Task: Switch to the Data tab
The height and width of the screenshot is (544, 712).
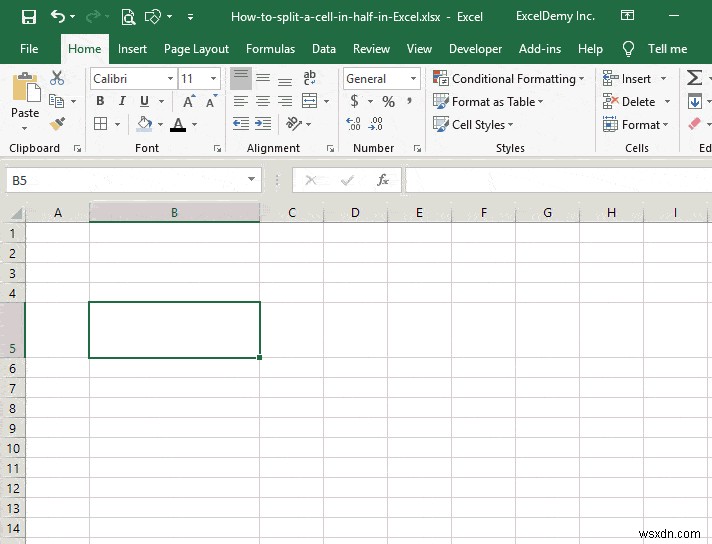Action: (x=324, y=49)
